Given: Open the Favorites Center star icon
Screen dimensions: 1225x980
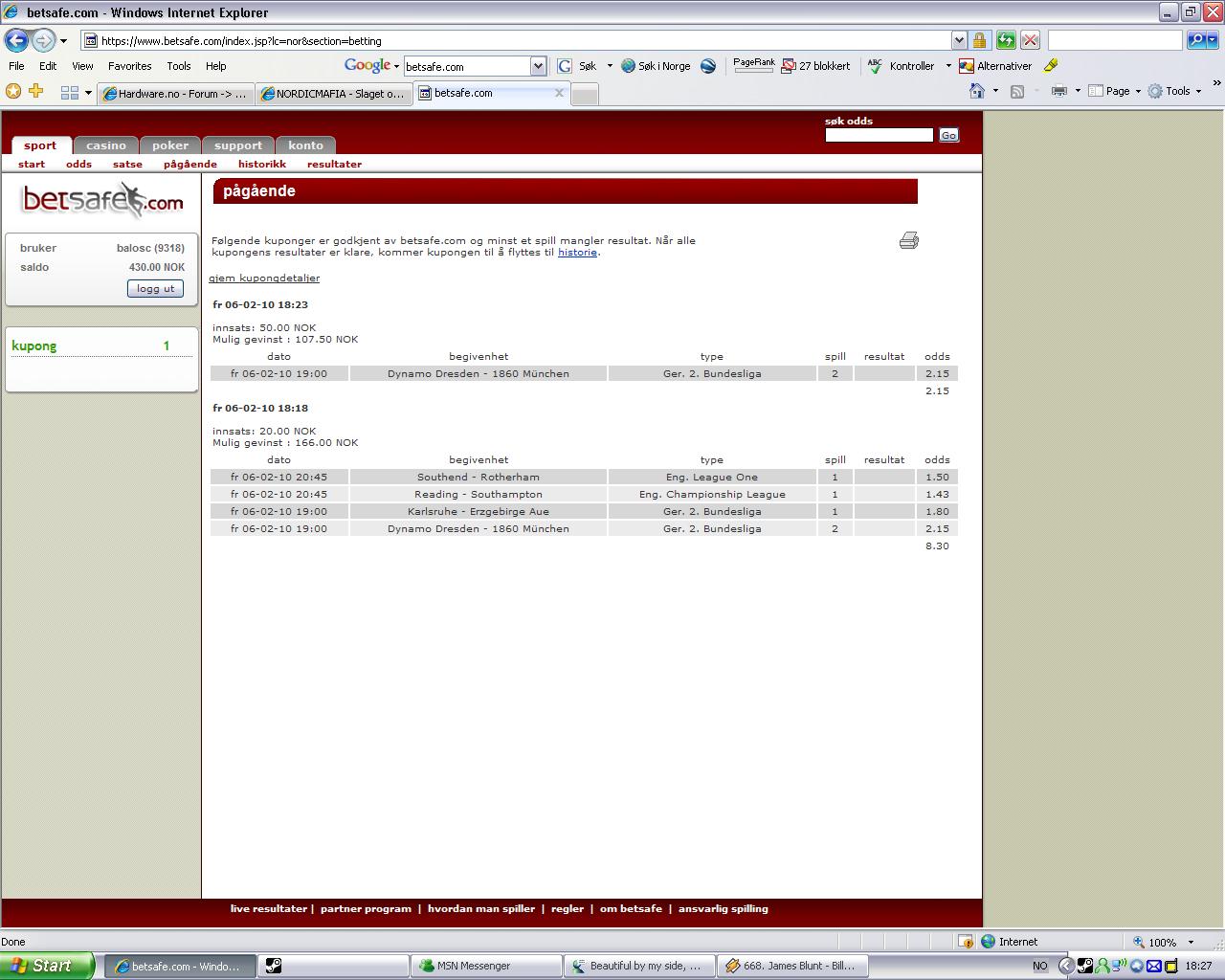Looking at the screenshot, I should point(13,91).
